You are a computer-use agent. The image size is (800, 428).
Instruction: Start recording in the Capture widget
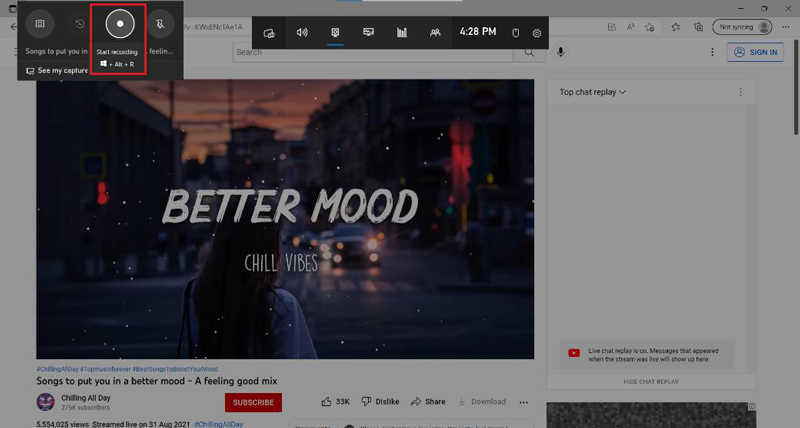119,23
